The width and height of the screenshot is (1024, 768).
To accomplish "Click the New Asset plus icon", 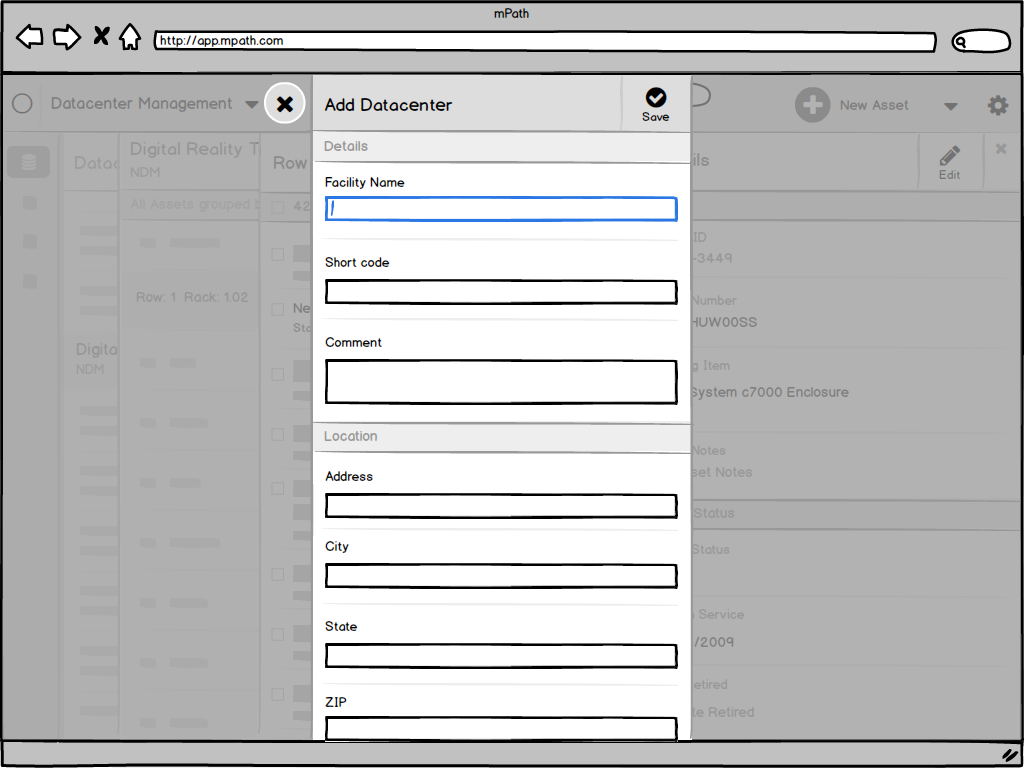I will tap(812, 104).
